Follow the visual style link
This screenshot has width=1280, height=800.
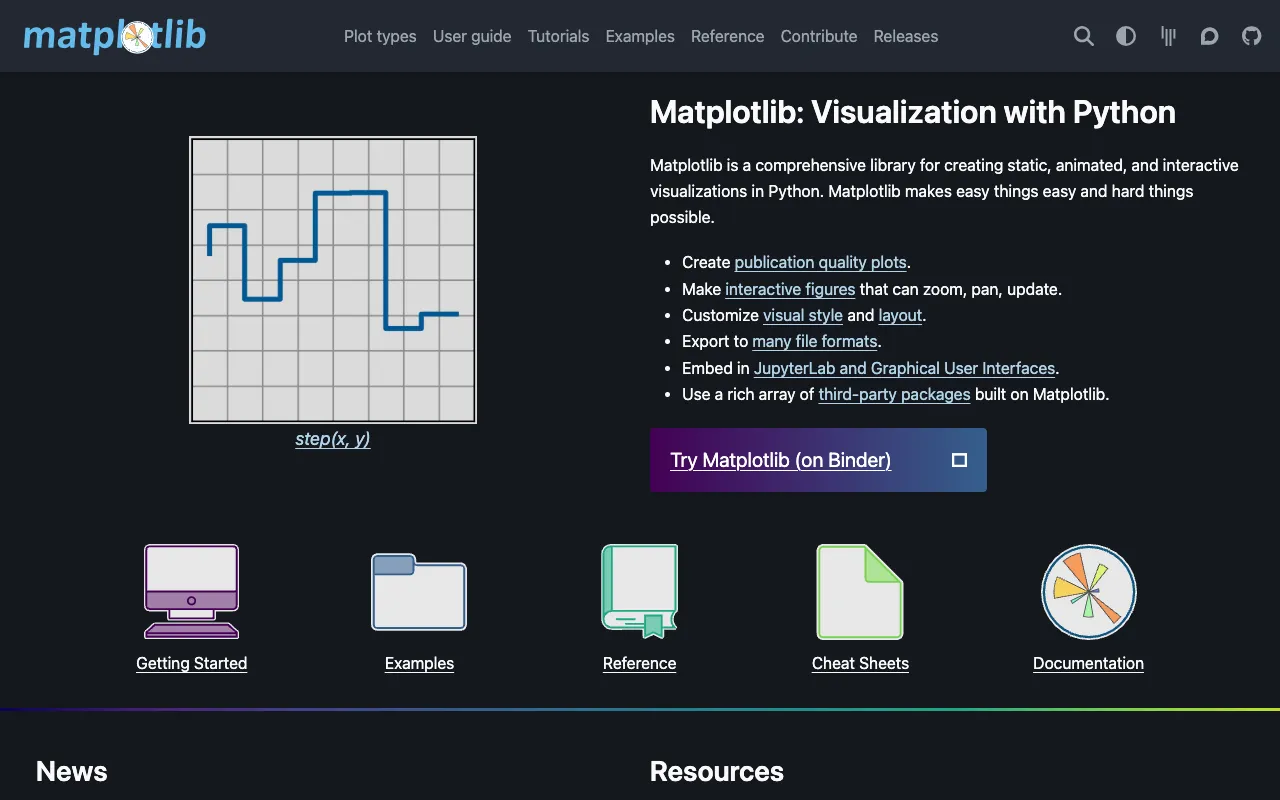(803, 315)
